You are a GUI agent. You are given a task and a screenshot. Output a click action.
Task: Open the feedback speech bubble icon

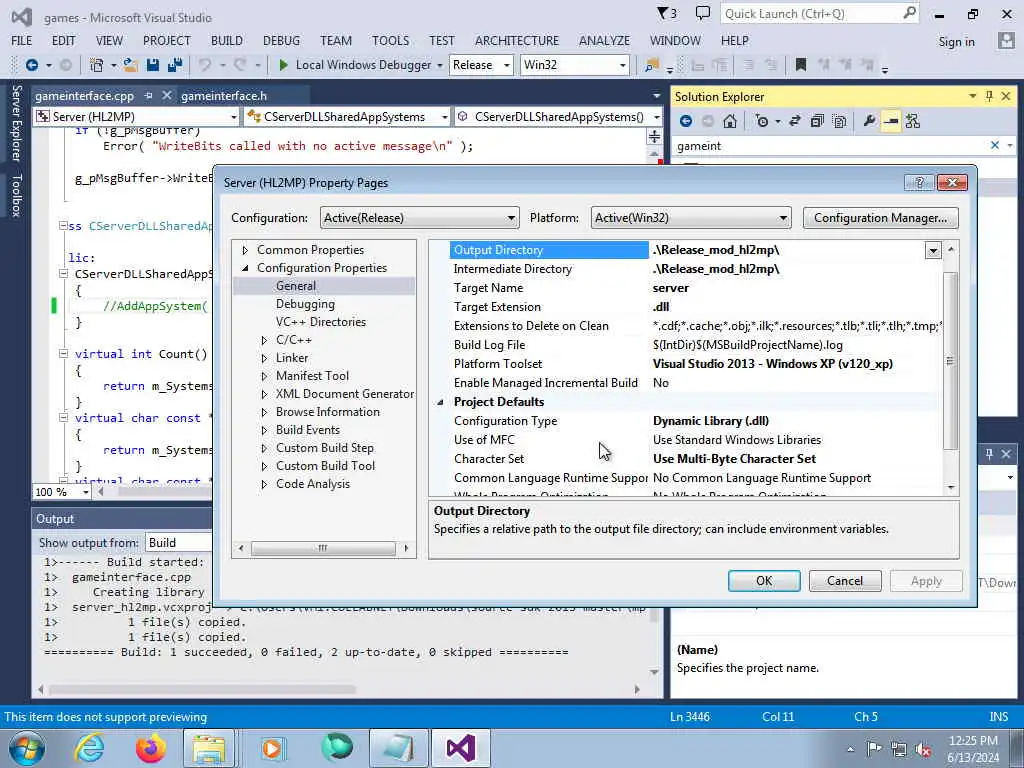[703, 13]
